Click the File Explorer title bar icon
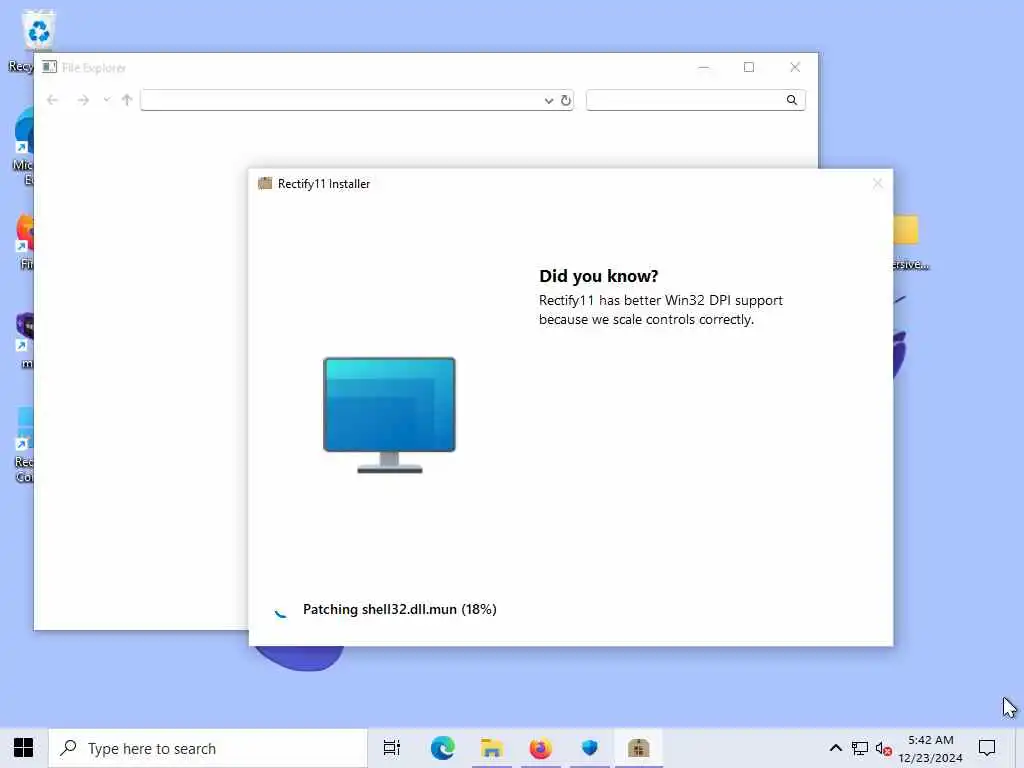This screenshot has width=1024, height=768. pyautogui.click(x=50, y=67)
